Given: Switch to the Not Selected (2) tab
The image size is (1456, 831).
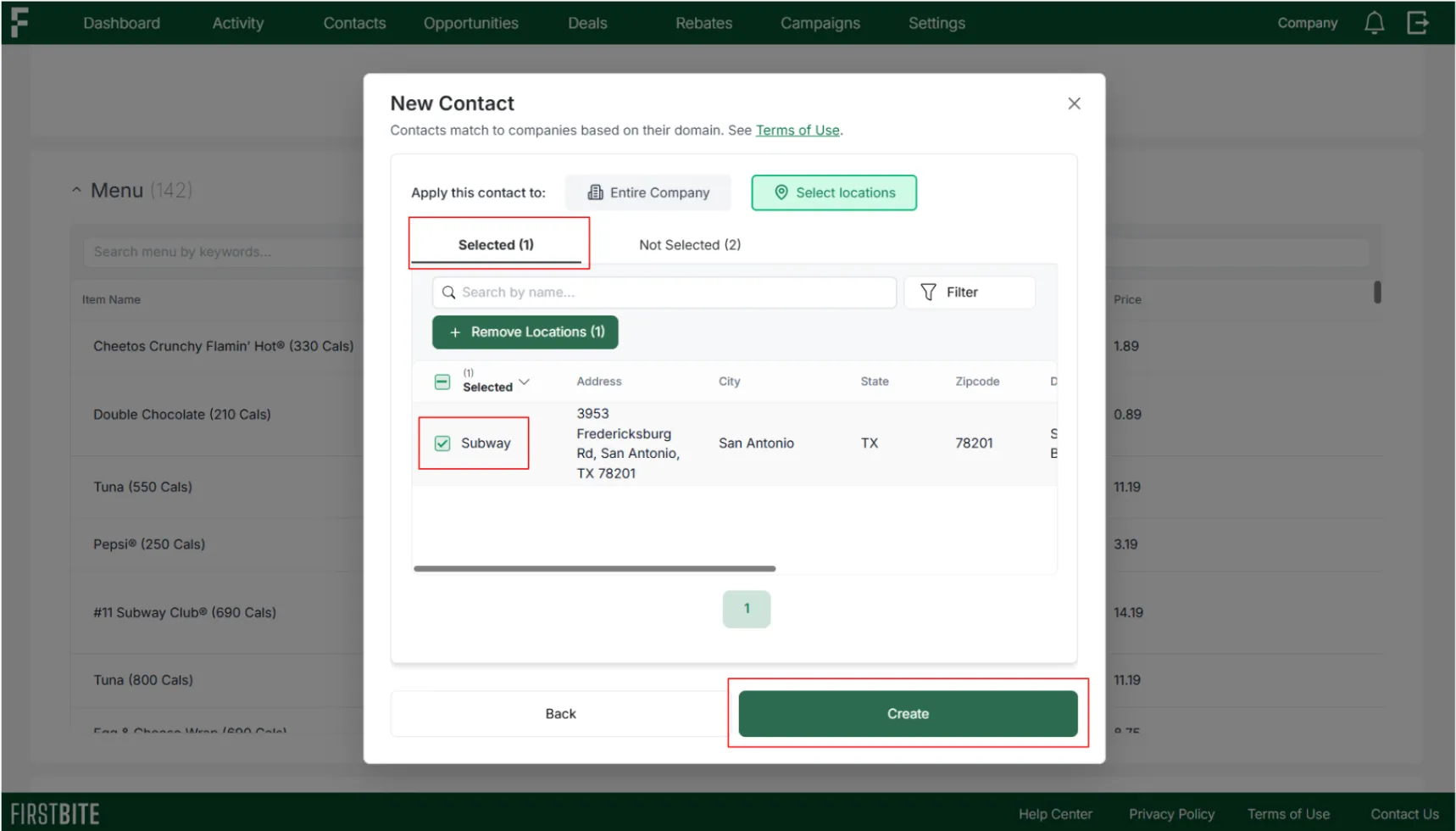Looking at the screenshot, I should 690,245.
